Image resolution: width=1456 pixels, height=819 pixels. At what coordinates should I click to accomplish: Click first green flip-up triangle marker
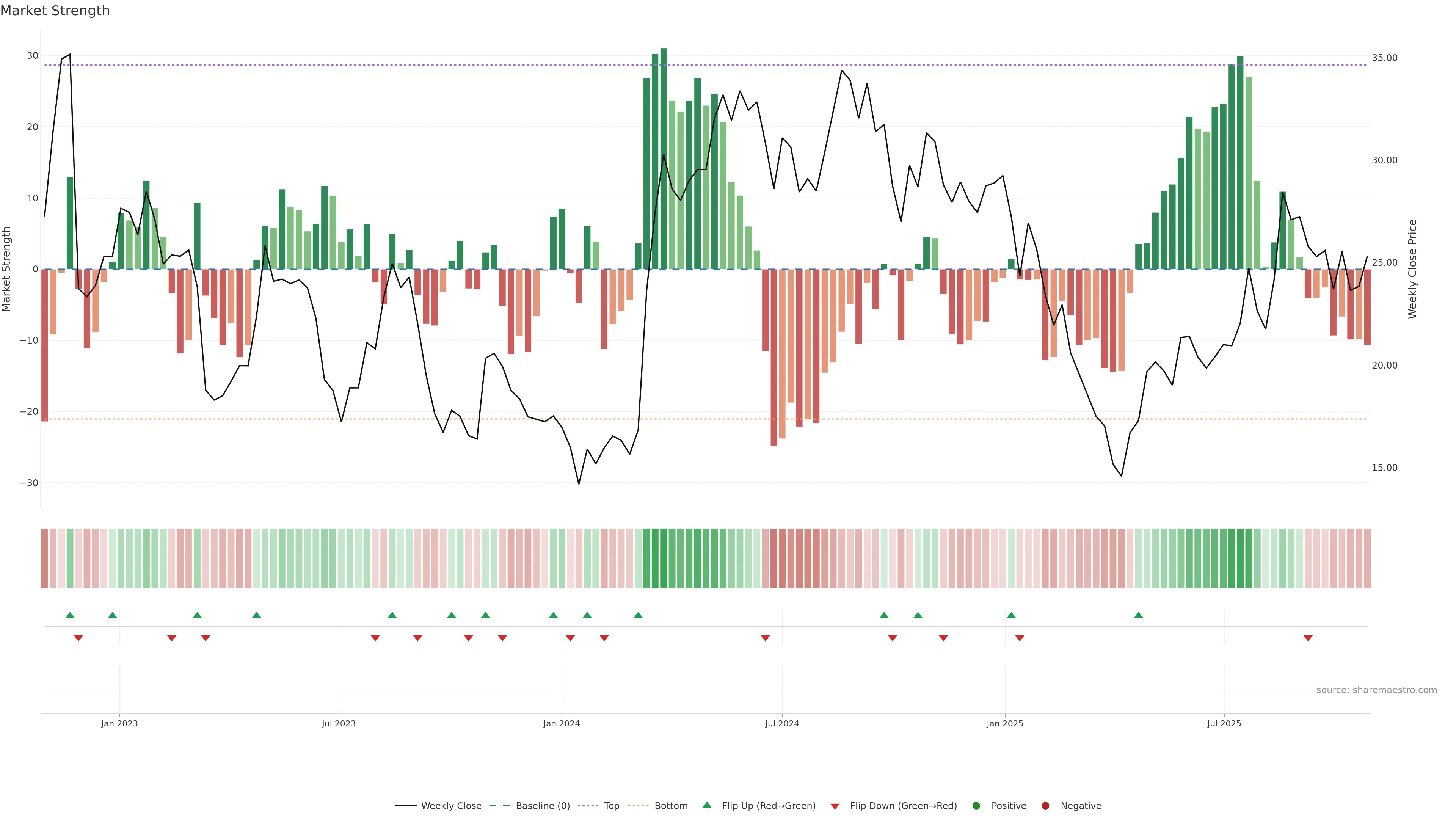point(70,615)
